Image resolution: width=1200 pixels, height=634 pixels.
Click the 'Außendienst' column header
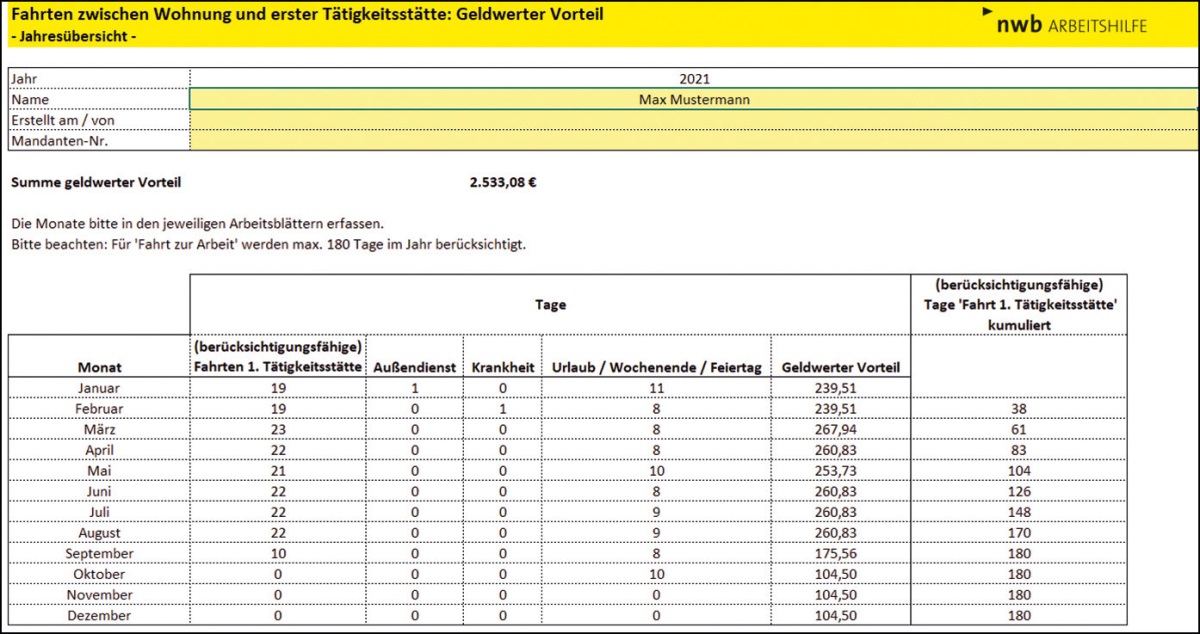point(415,368)
